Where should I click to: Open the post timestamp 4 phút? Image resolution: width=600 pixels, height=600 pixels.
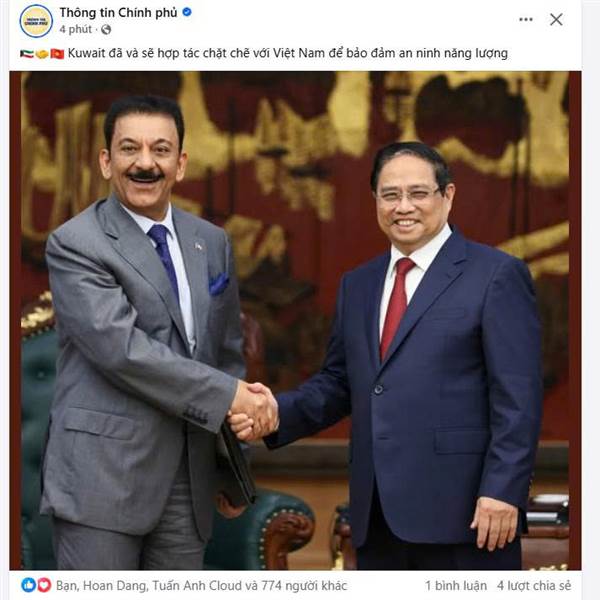tap(75, 29)
